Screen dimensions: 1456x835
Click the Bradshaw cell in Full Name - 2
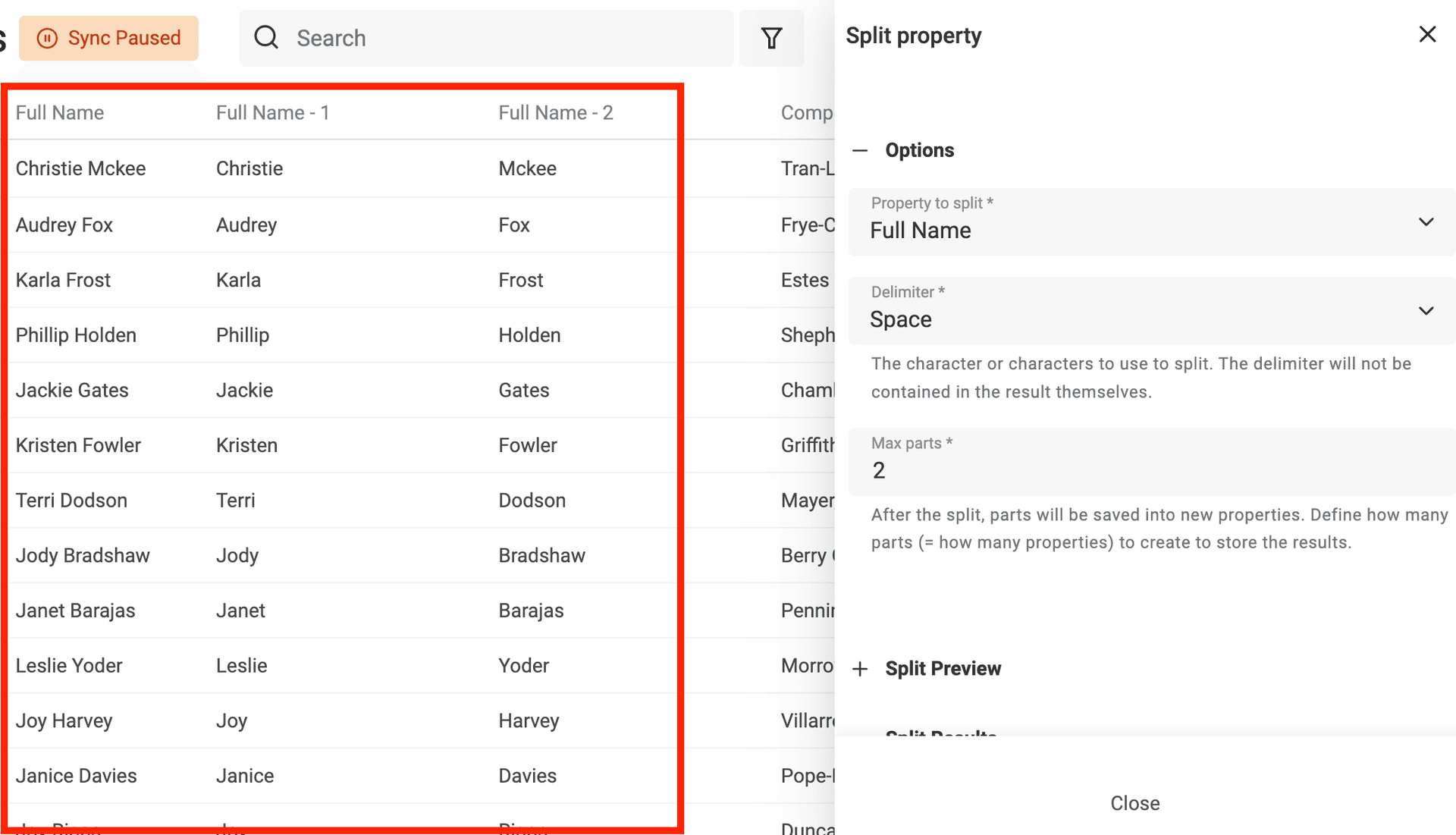click(541, 556)
